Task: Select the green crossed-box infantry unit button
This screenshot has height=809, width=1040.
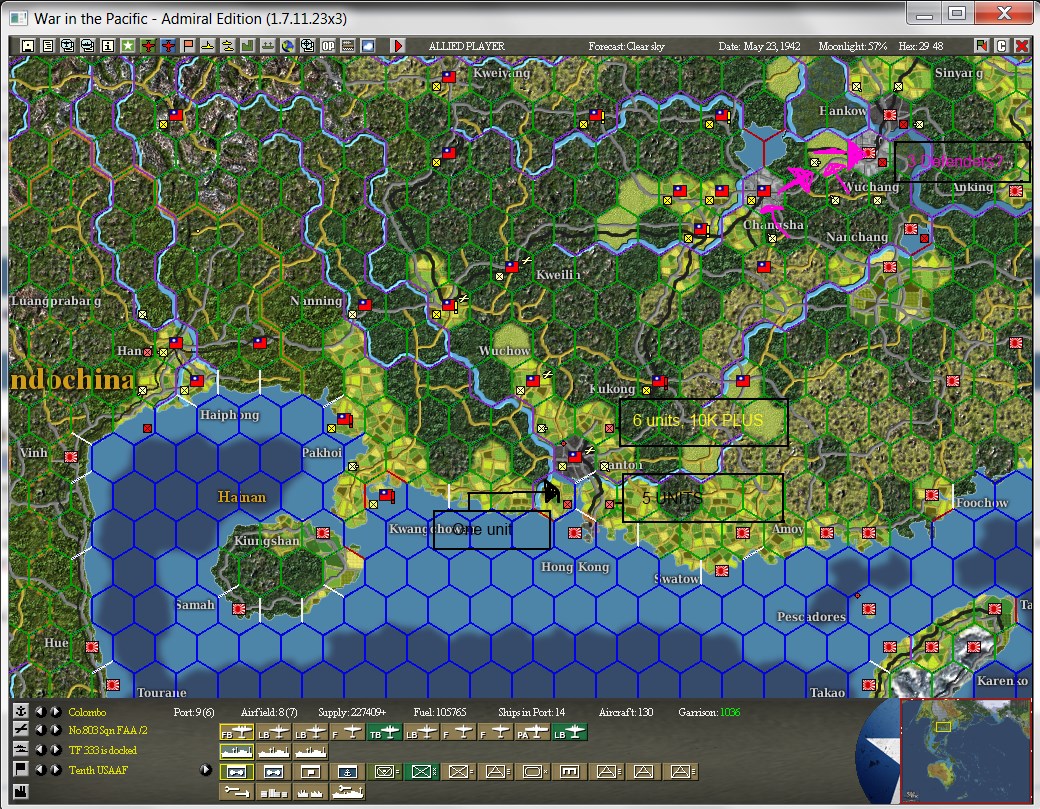Action: [x=422, y=772]
